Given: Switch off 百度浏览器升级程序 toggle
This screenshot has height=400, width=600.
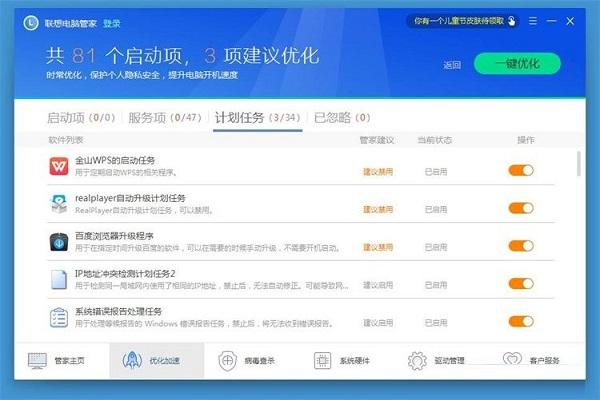Looking at the screenshot, I should pos(521,246).
